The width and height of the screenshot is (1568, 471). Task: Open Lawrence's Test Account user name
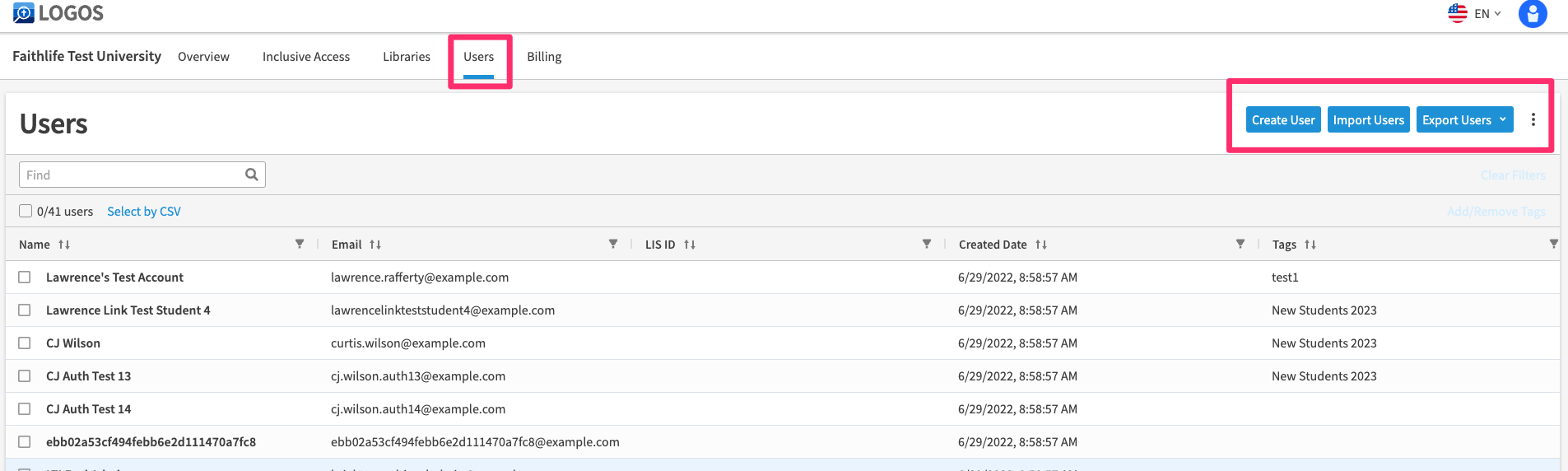114,277
